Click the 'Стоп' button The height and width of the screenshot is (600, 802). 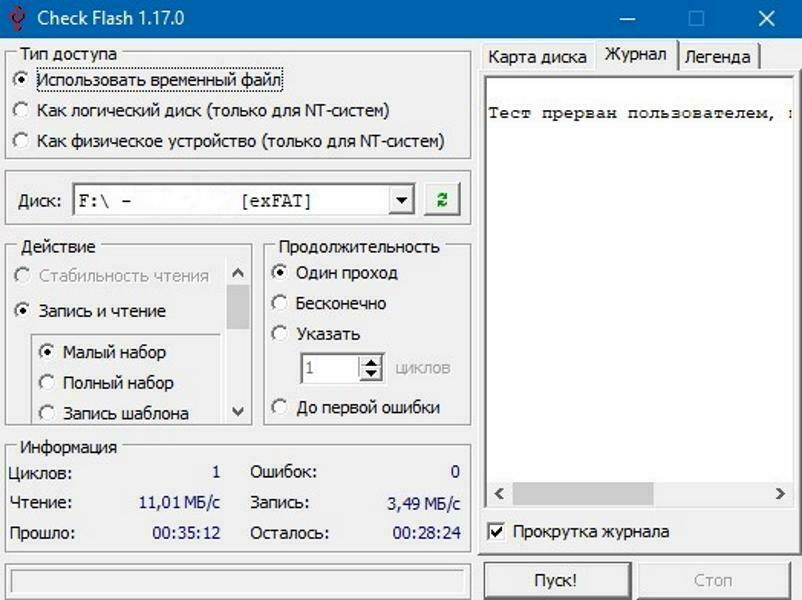point(714,581)
